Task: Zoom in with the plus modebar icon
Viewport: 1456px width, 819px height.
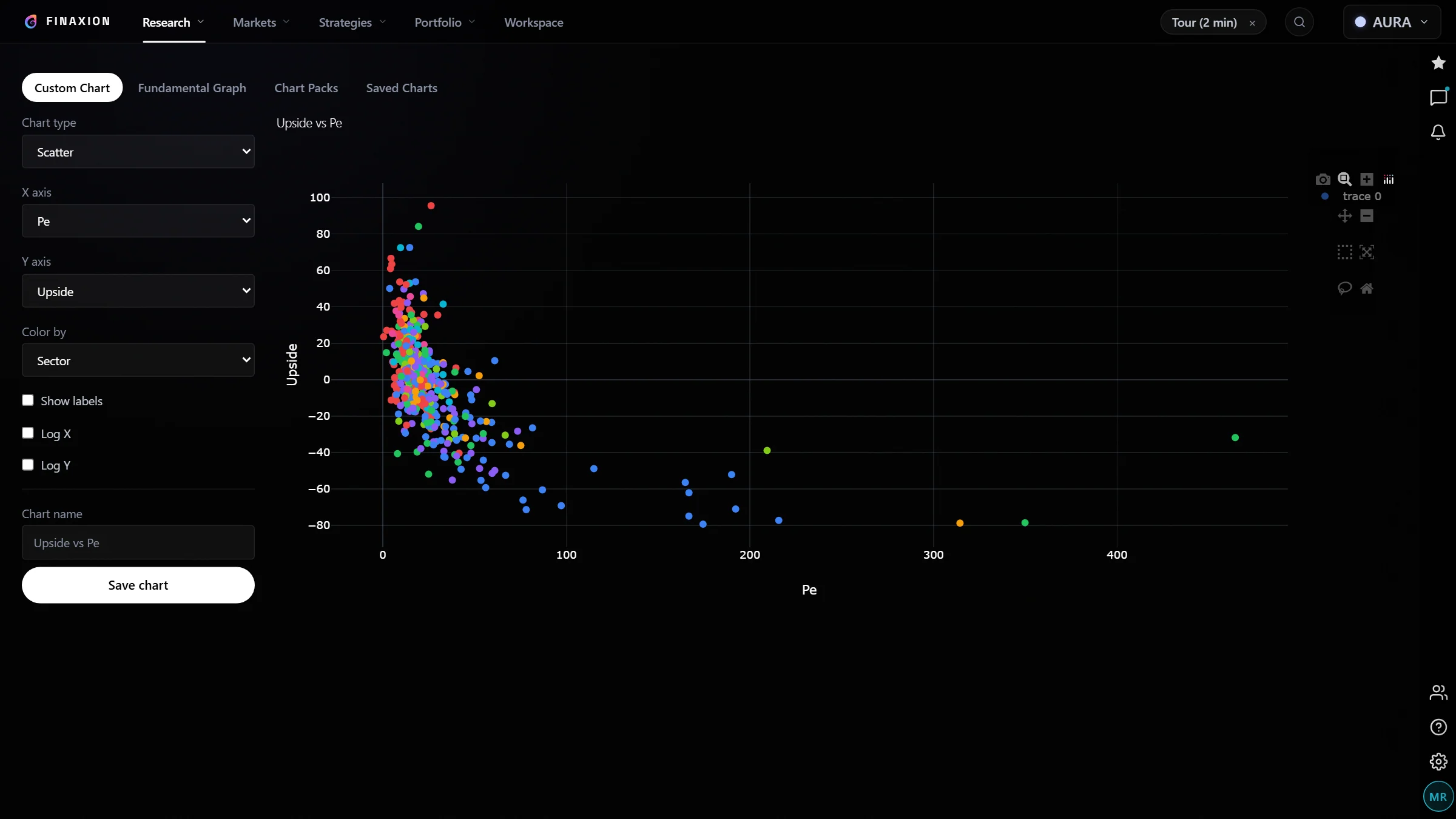Action: [1366, 180]
